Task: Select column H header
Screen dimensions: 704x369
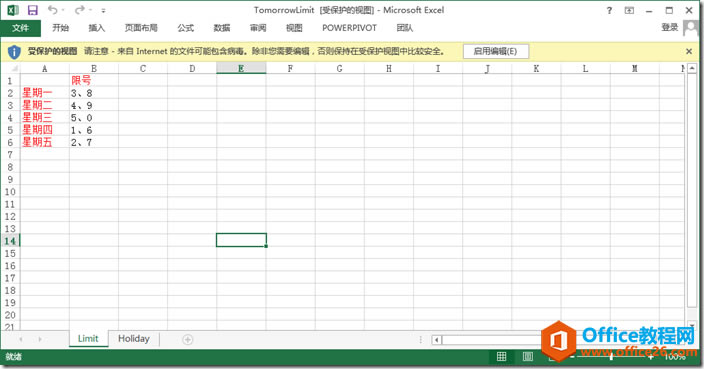Action: point(389,69)
